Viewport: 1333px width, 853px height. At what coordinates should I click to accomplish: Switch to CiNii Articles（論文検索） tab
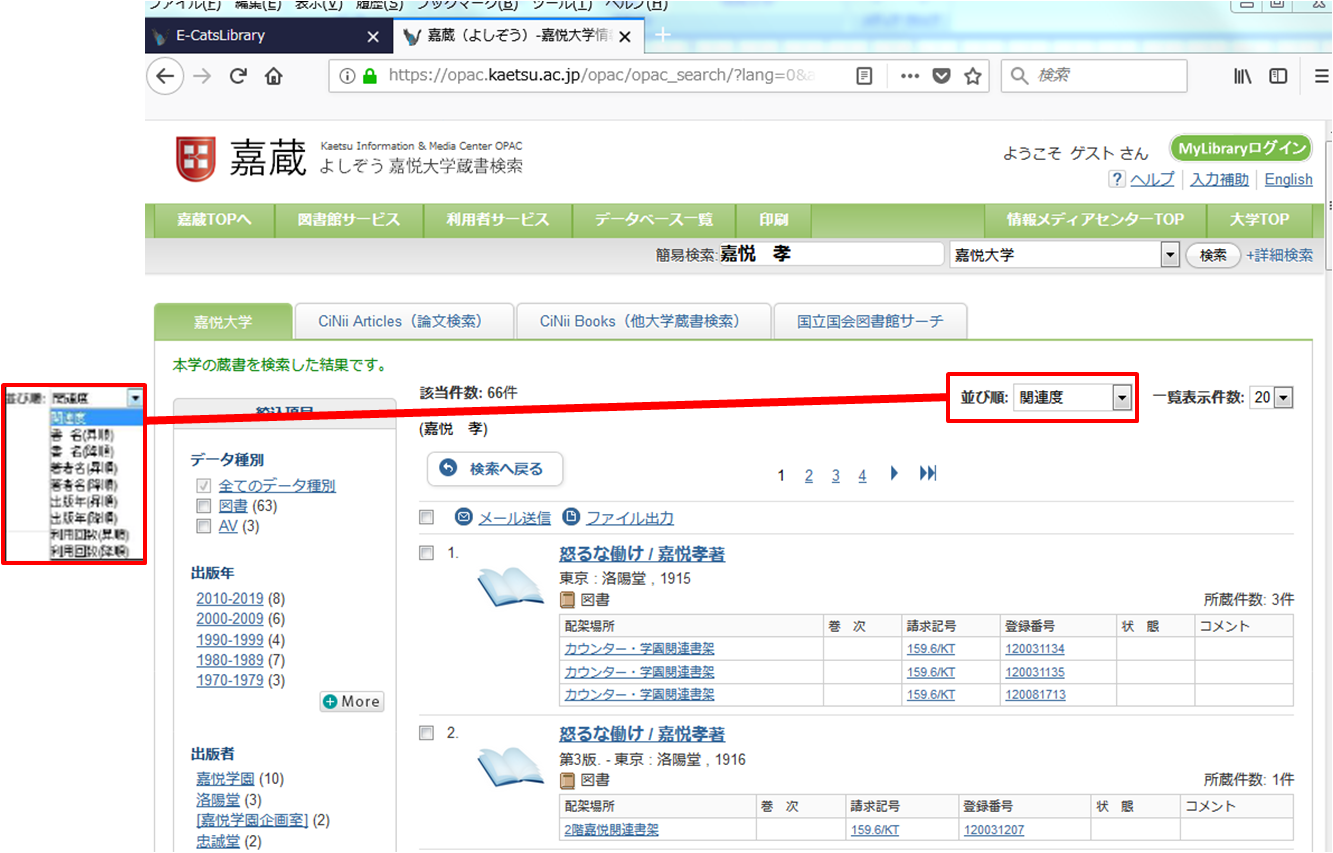point(404,322)
